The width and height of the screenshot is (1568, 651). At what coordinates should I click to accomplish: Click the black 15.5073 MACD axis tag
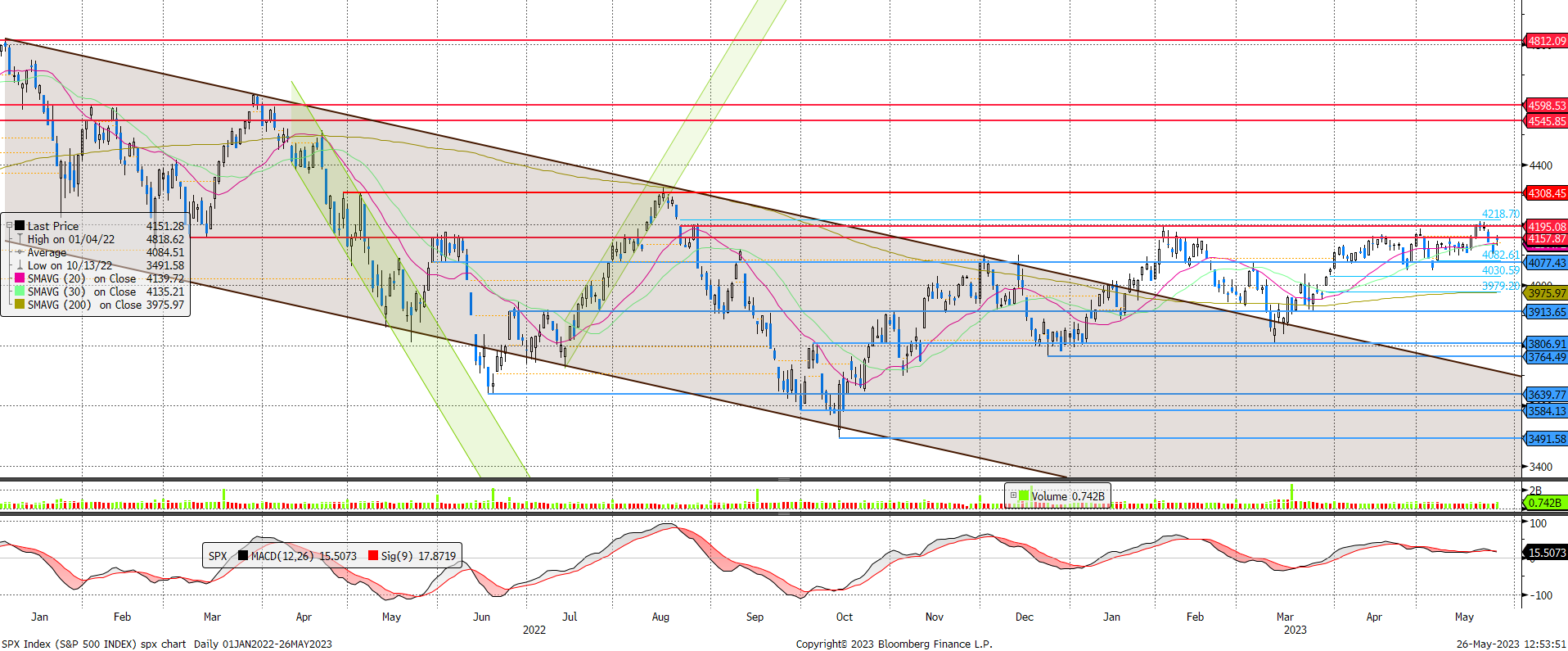[1545, 553]
